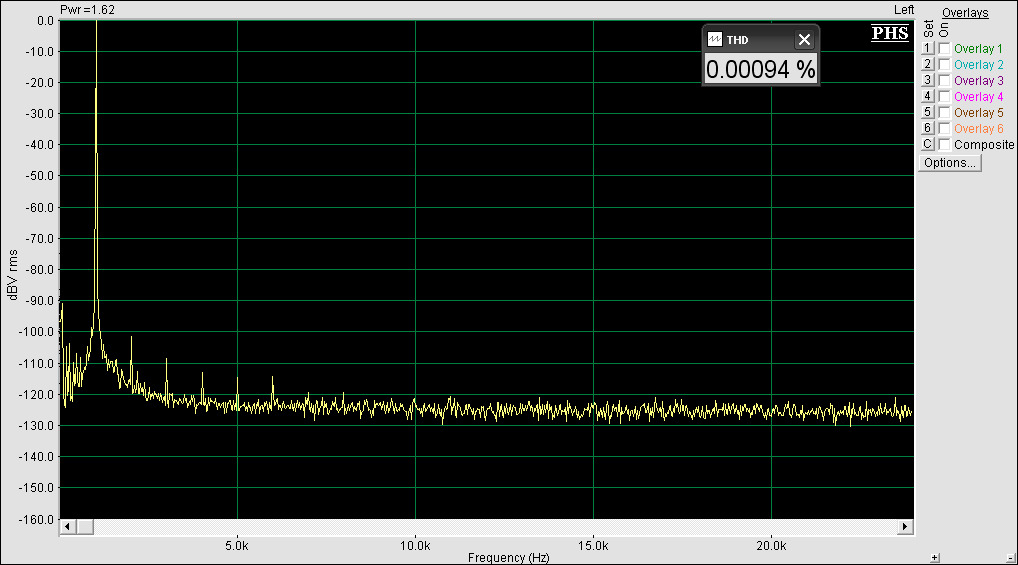Click the THD waveform icon

click(715, 40)
